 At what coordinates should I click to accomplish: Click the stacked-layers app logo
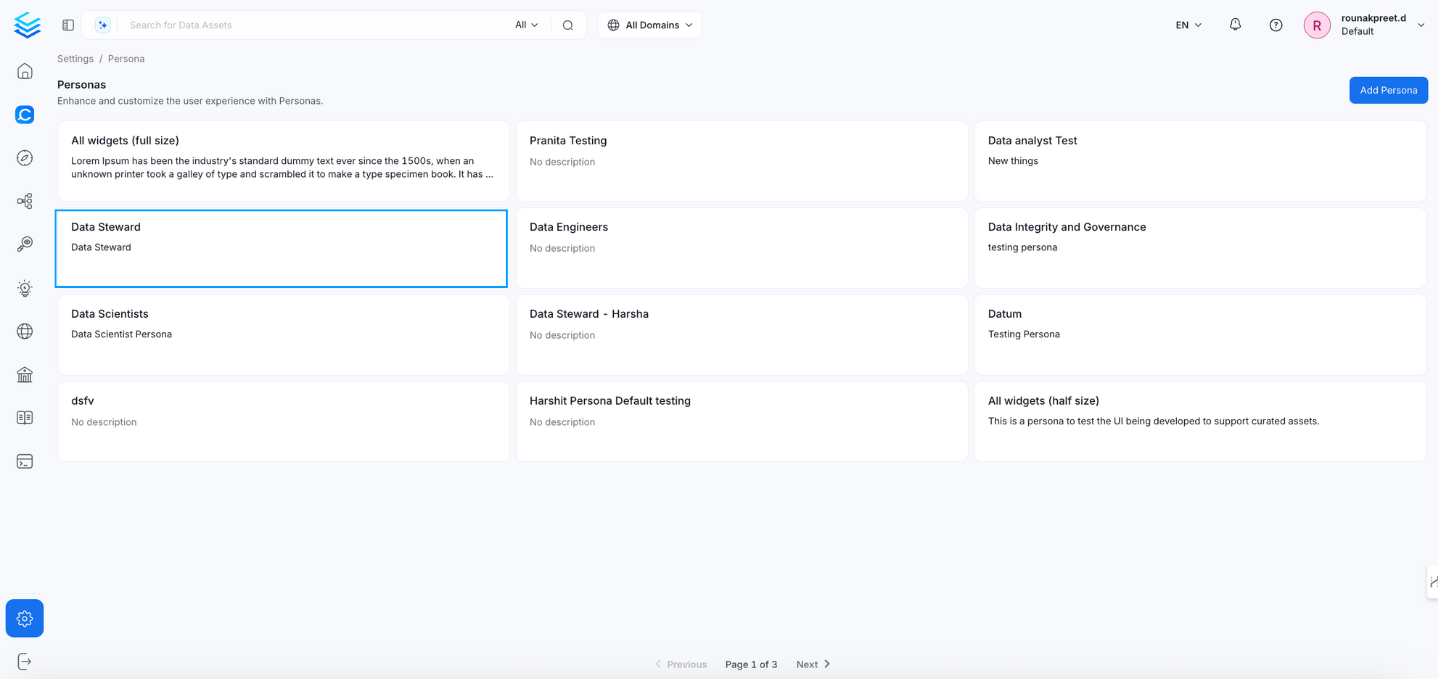(27, 25)
